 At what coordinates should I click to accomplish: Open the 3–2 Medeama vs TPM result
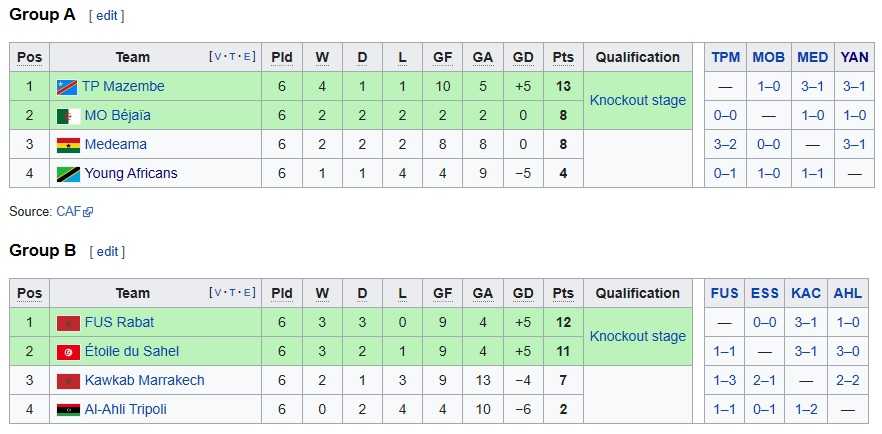(725, 144)
